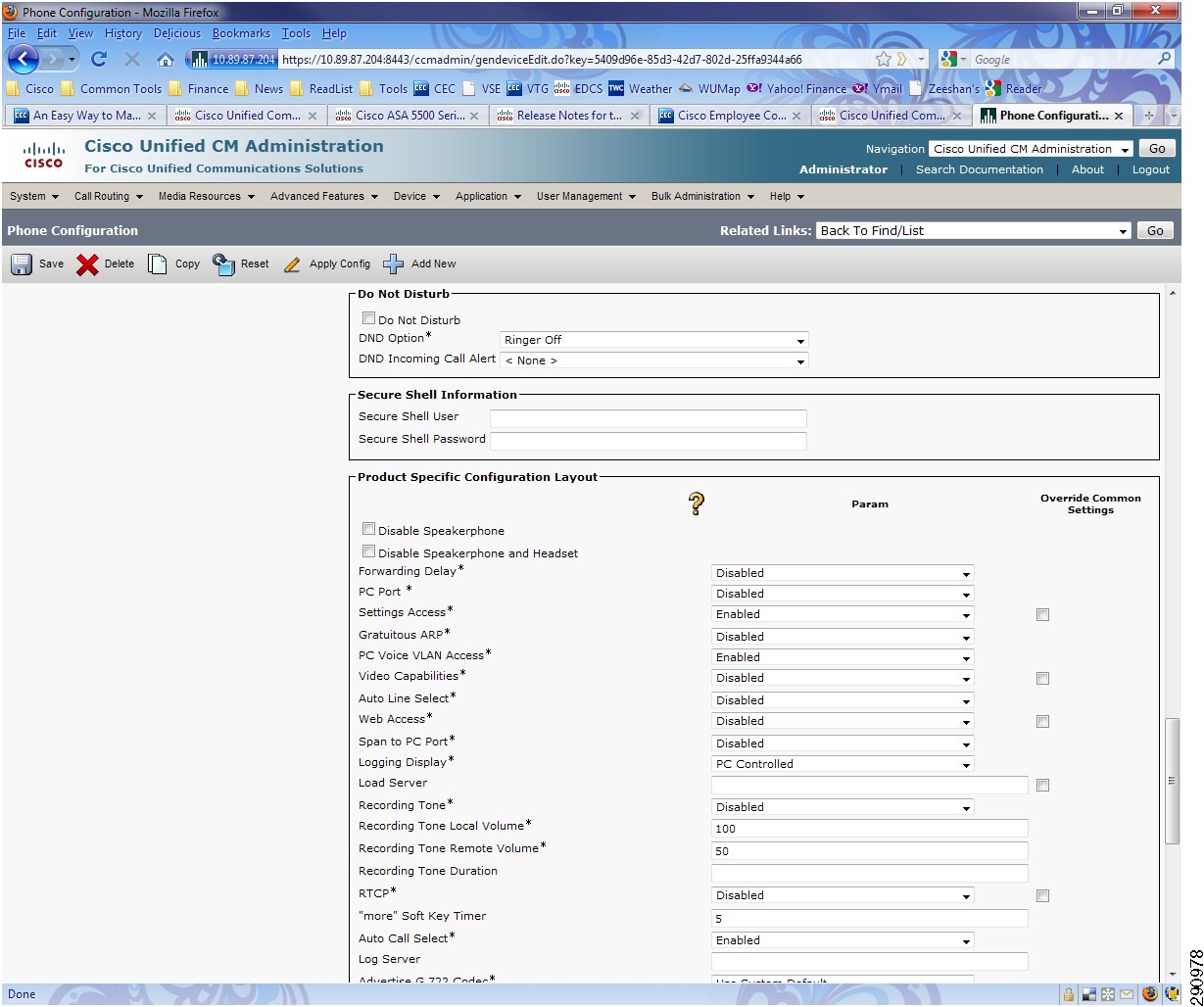The width and height of the screenshot is (1204, 1007).
Task: Click the Add New plus icon
Action: point(393,264)
